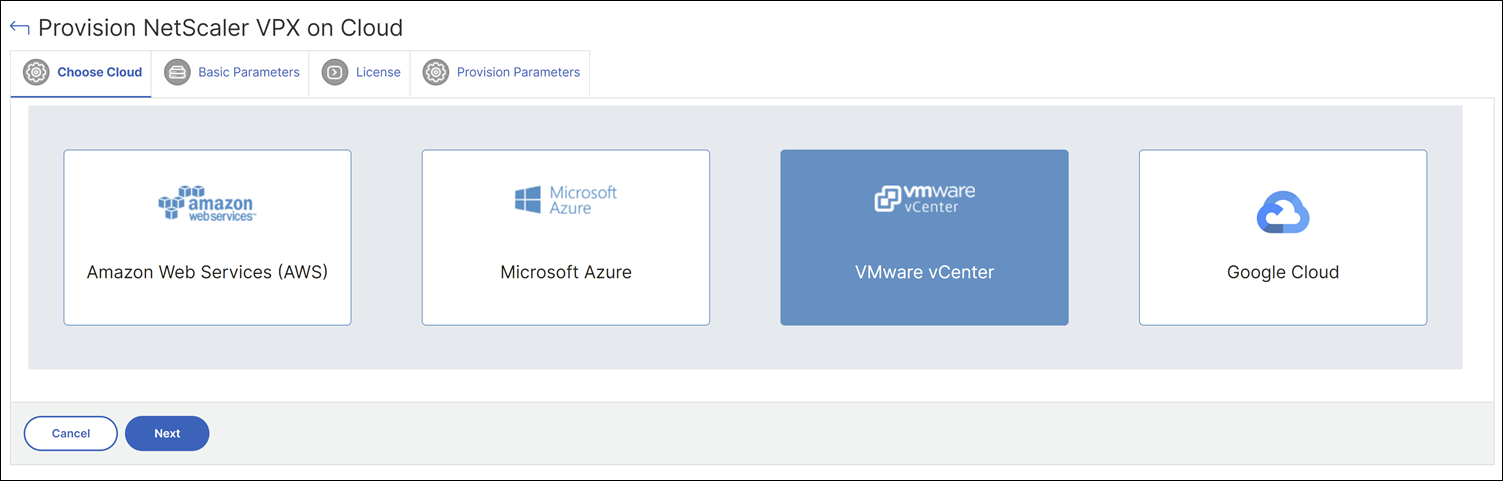
Task: Click the Provision NetScaler VPX on Cloud title
Action: [220, 28]
